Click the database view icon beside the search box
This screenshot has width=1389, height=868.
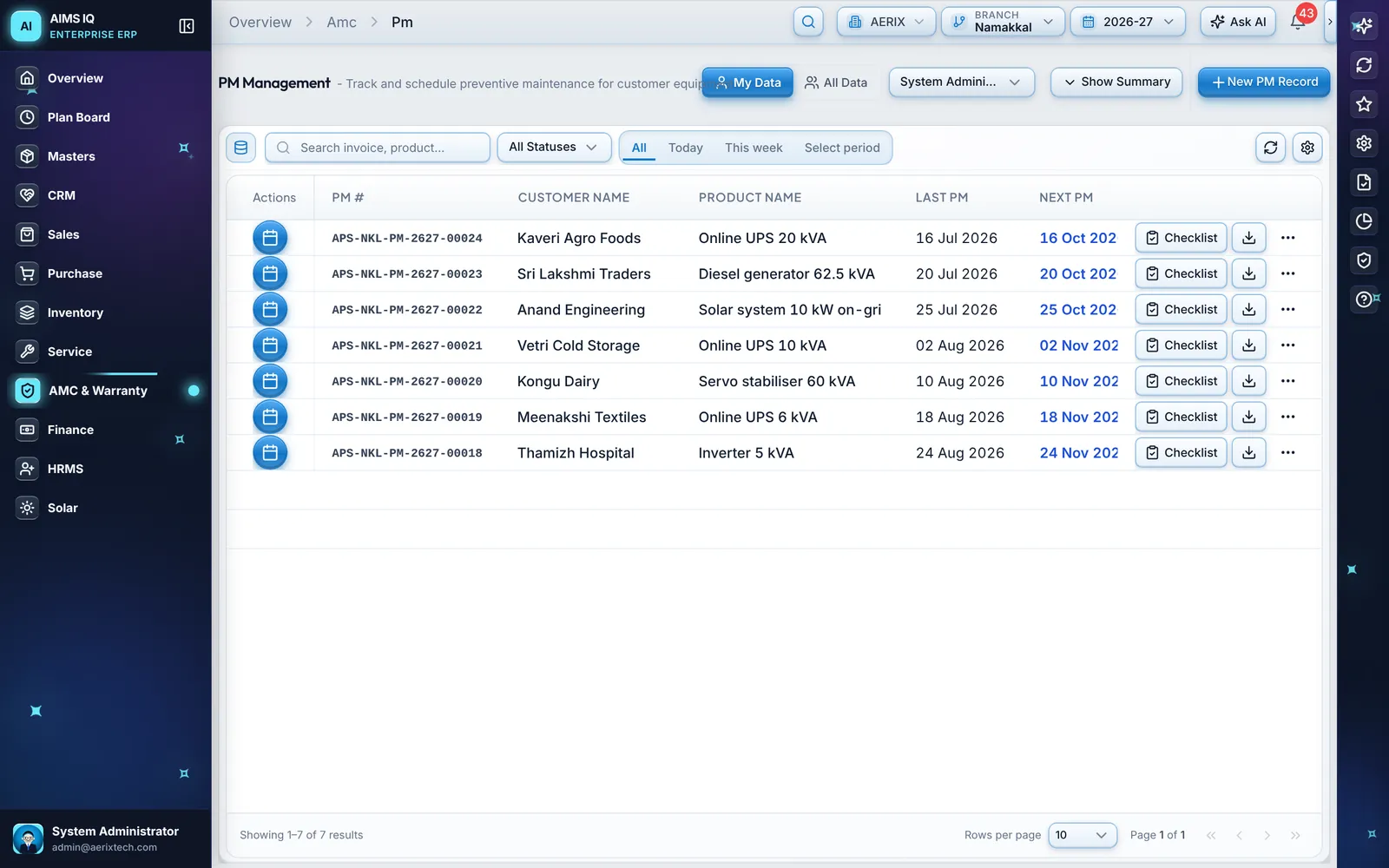(241, 148)
